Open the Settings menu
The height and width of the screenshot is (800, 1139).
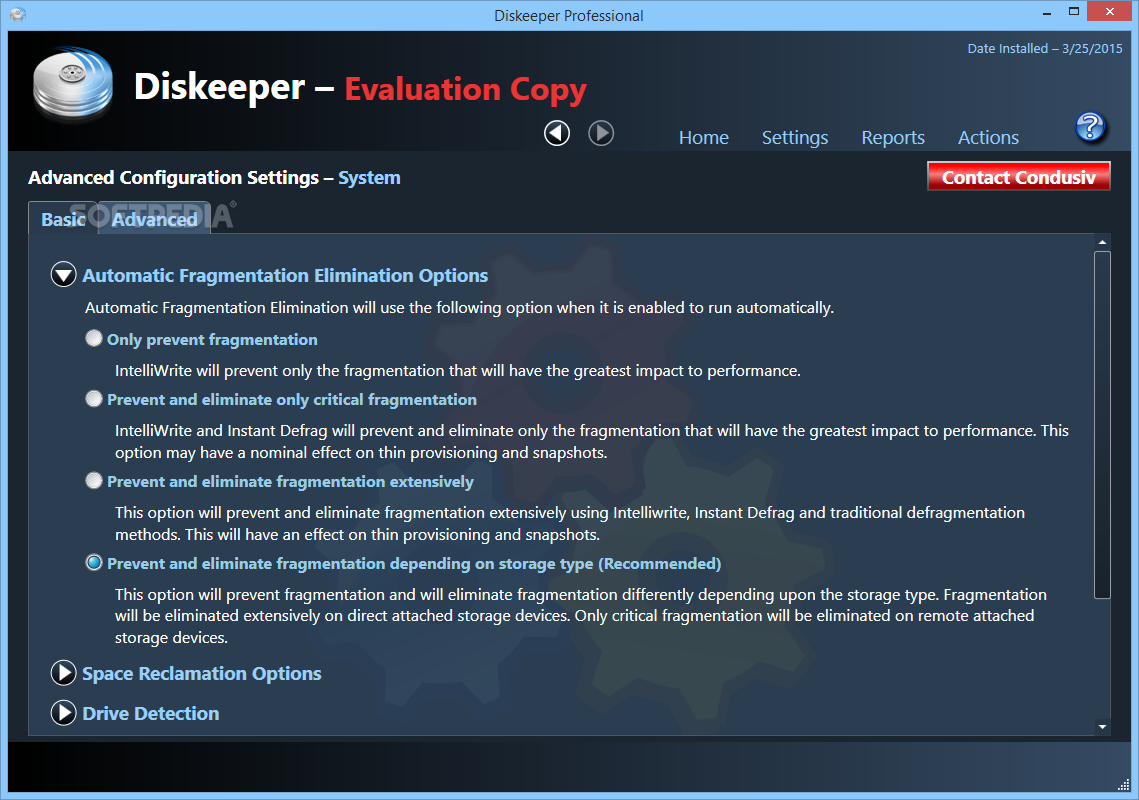coord(795,137)
